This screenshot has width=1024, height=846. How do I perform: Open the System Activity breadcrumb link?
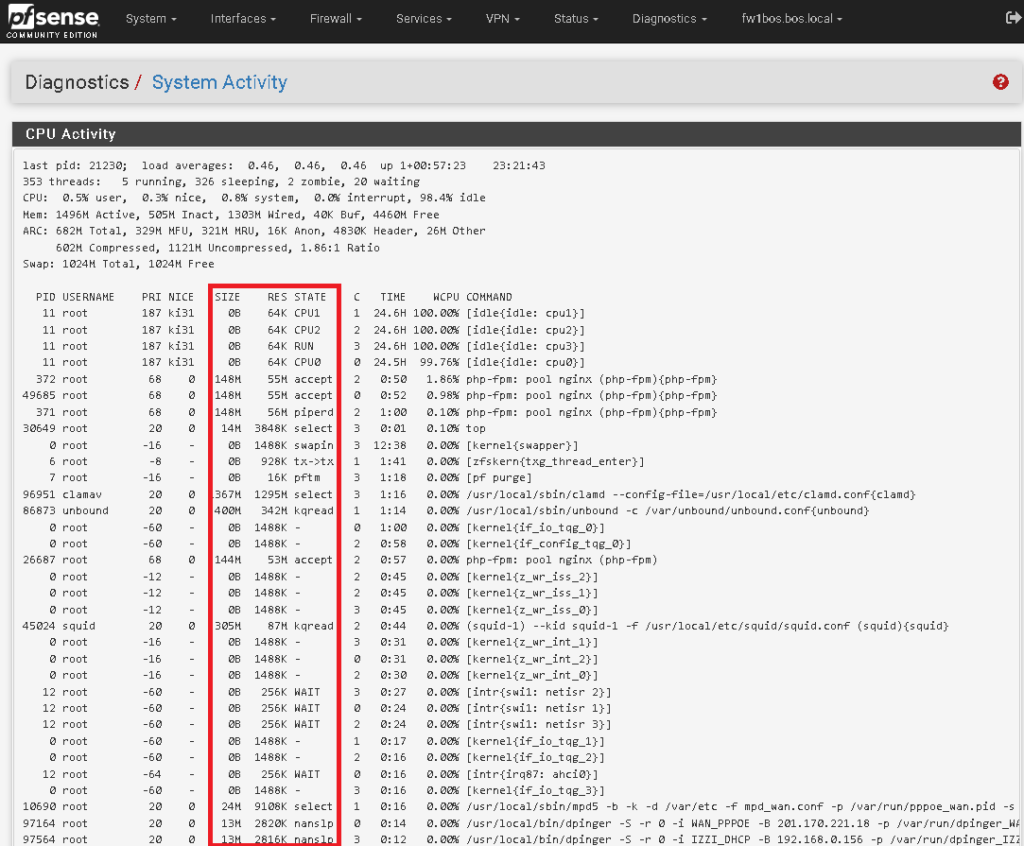click(219, 82)
